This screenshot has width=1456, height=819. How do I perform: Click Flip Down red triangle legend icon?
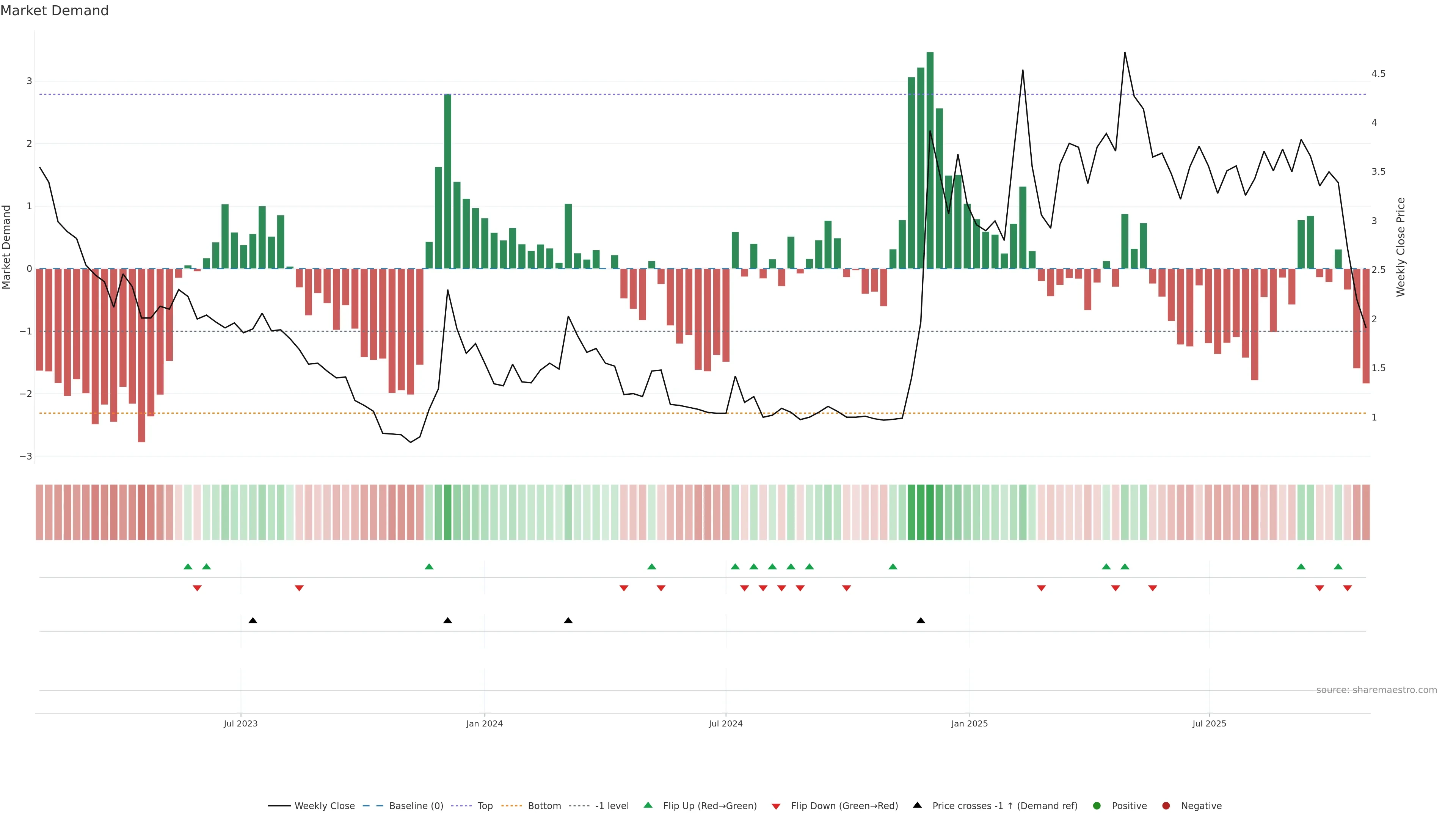click(776, 806)
